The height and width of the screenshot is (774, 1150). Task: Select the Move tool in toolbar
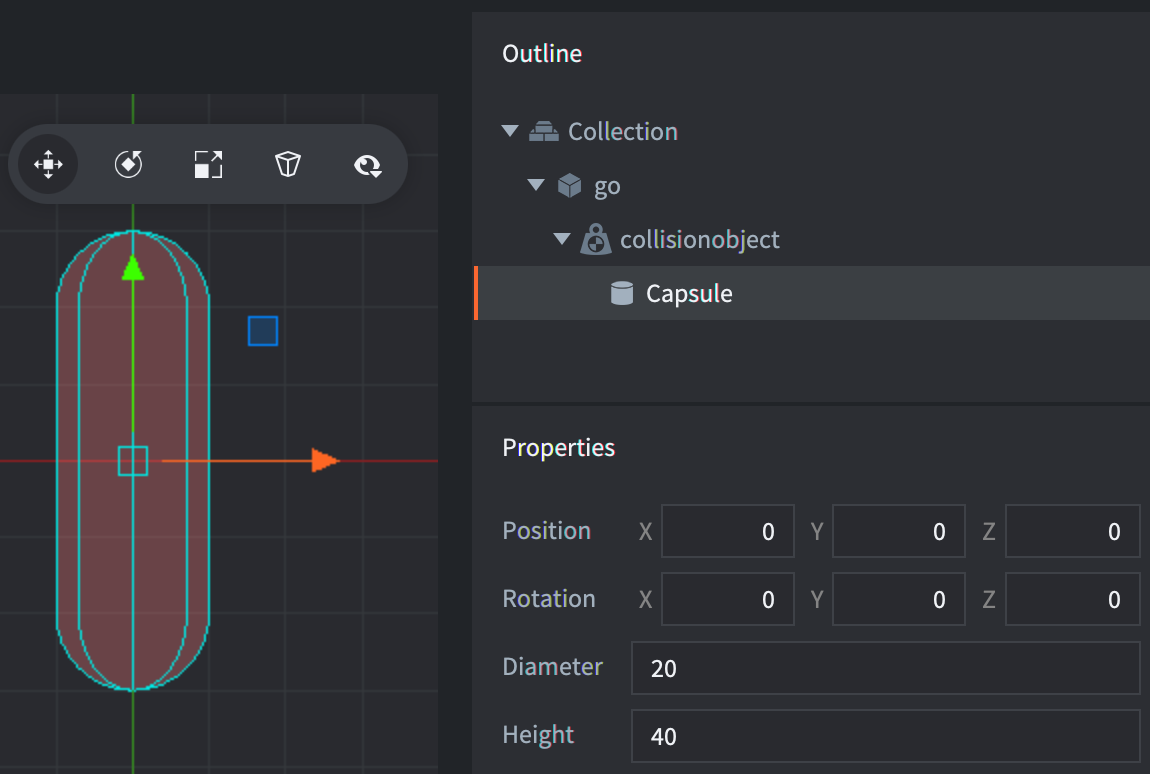click(x=48, y=164)
